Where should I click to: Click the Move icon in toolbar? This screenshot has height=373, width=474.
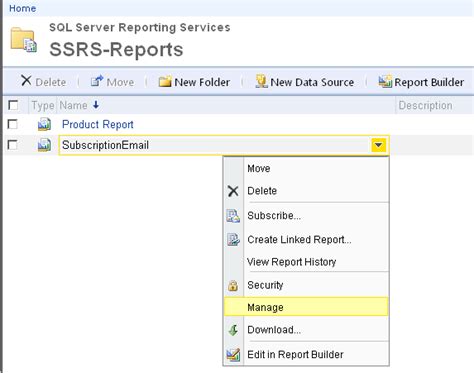click(97, 81)
